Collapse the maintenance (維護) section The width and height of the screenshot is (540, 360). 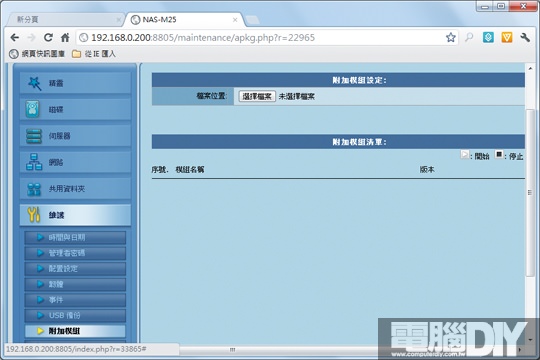click(75, 215)
